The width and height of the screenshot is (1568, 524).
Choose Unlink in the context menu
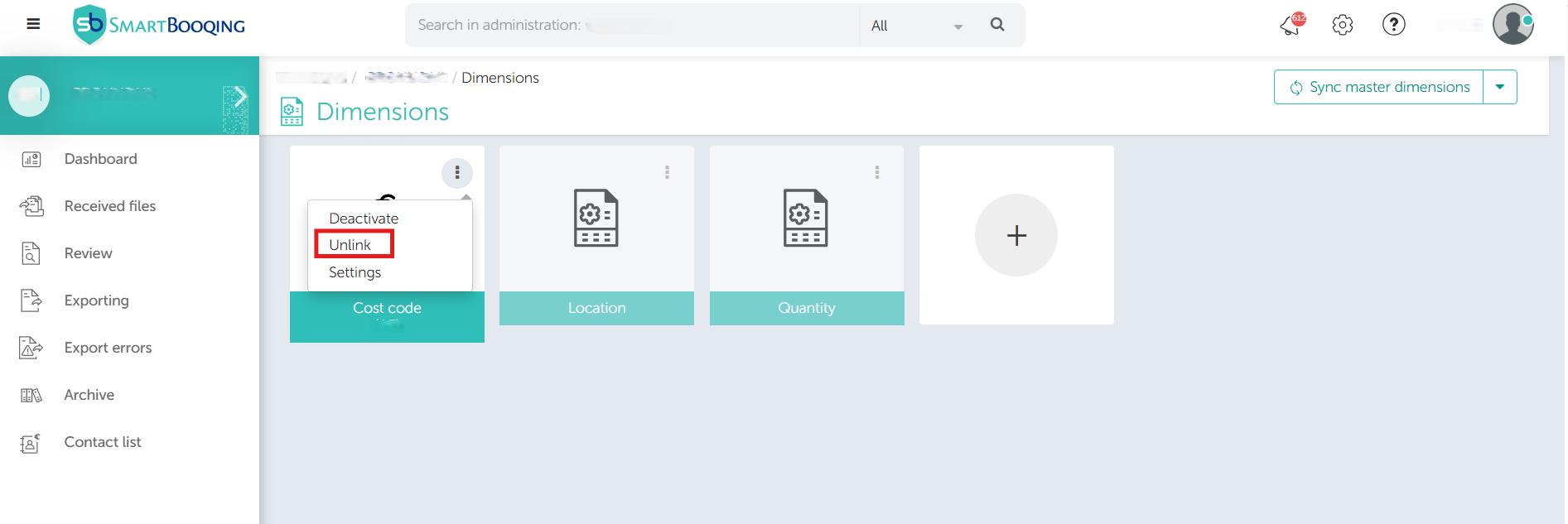350,245
